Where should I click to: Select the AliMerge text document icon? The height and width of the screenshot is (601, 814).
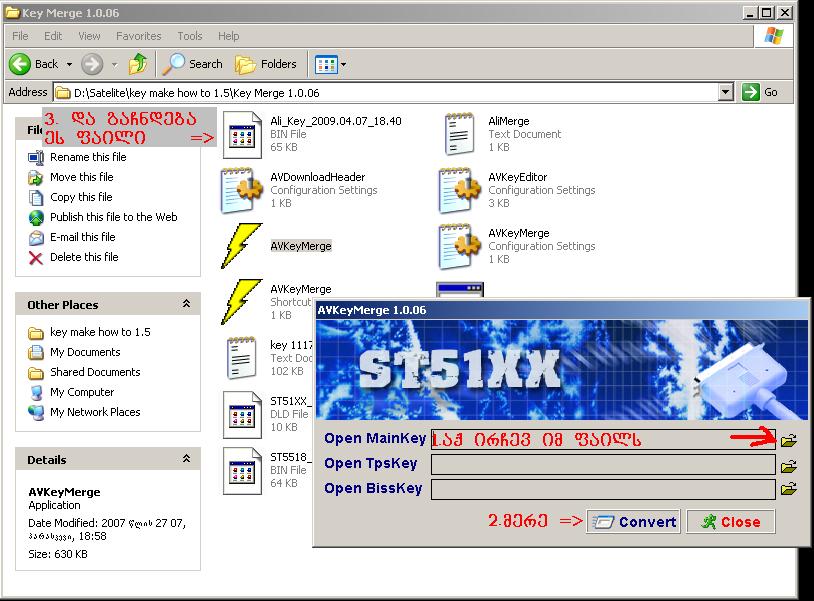460,134
